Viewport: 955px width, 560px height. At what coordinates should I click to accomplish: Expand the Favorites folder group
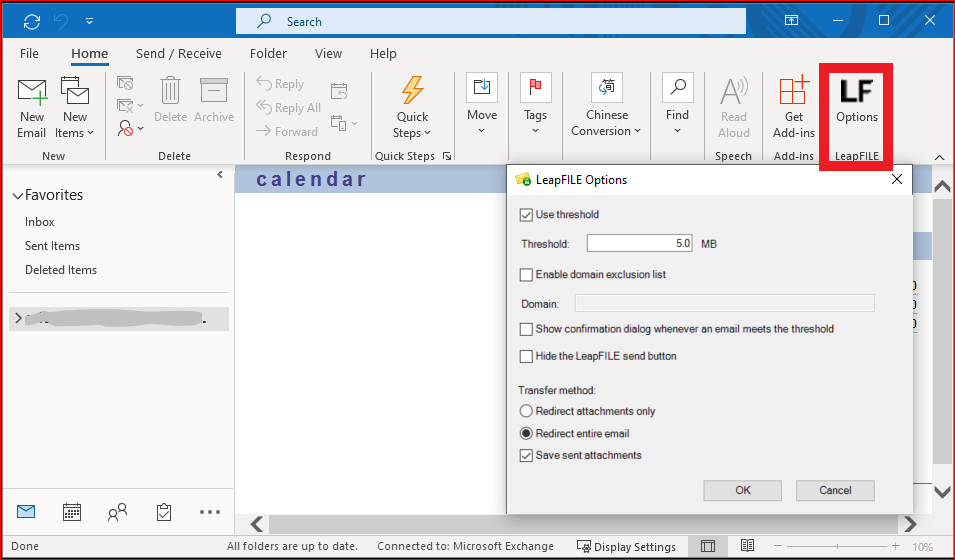16,196
